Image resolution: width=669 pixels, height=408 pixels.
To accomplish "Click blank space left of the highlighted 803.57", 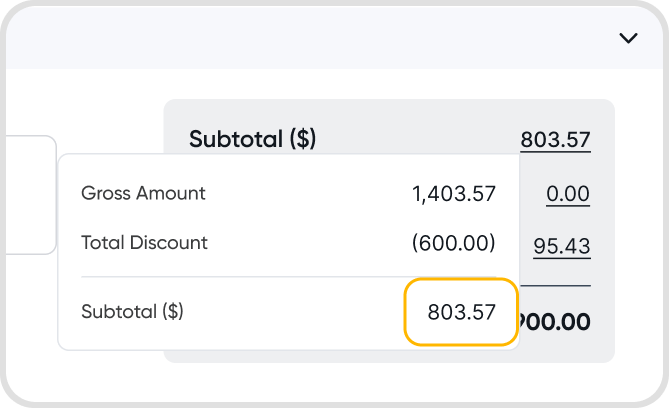I will (x=300, y=312).
